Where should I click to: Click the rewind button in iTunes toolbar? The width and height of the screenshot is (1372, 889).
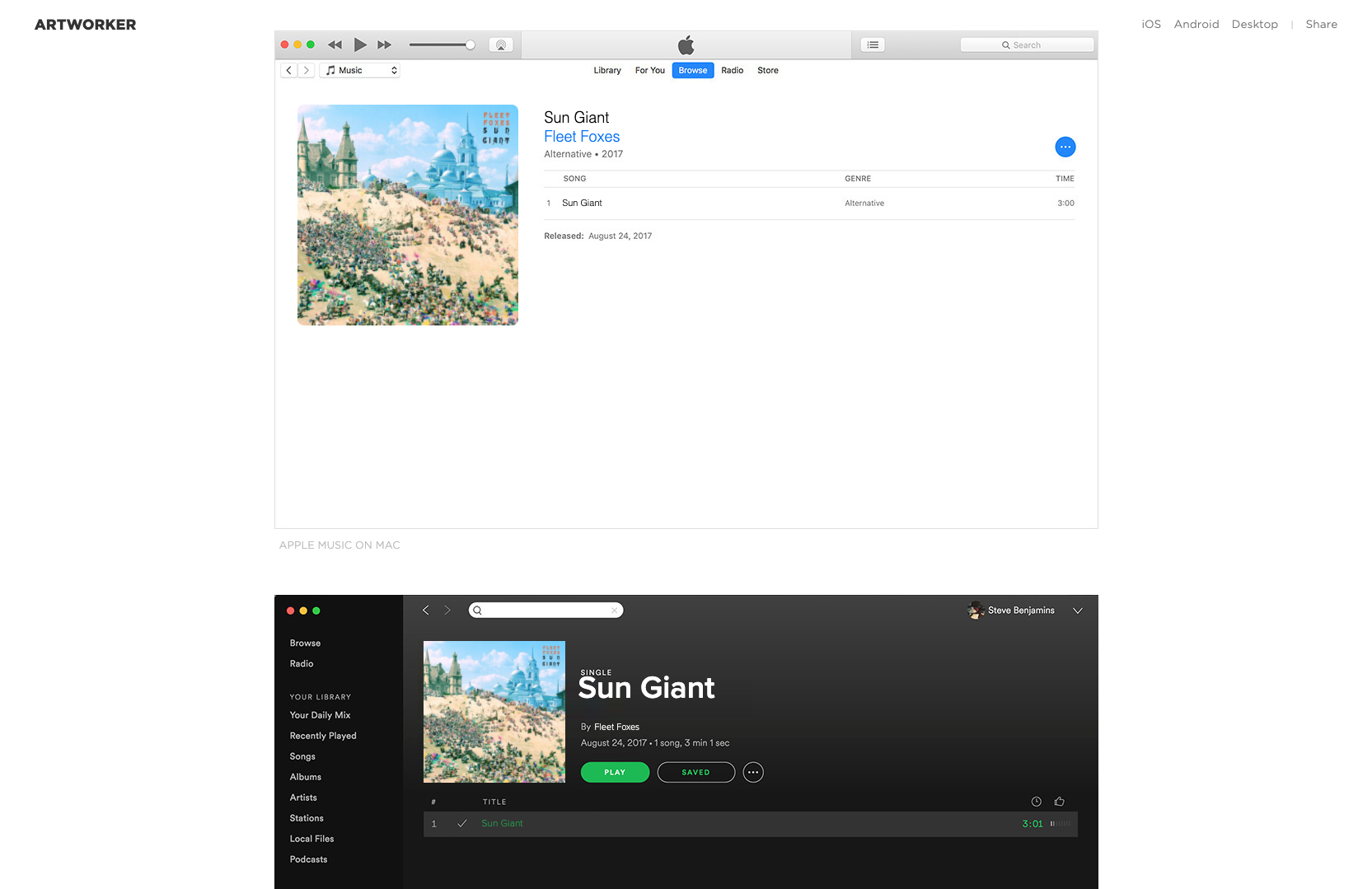click(x=335, y=45)
